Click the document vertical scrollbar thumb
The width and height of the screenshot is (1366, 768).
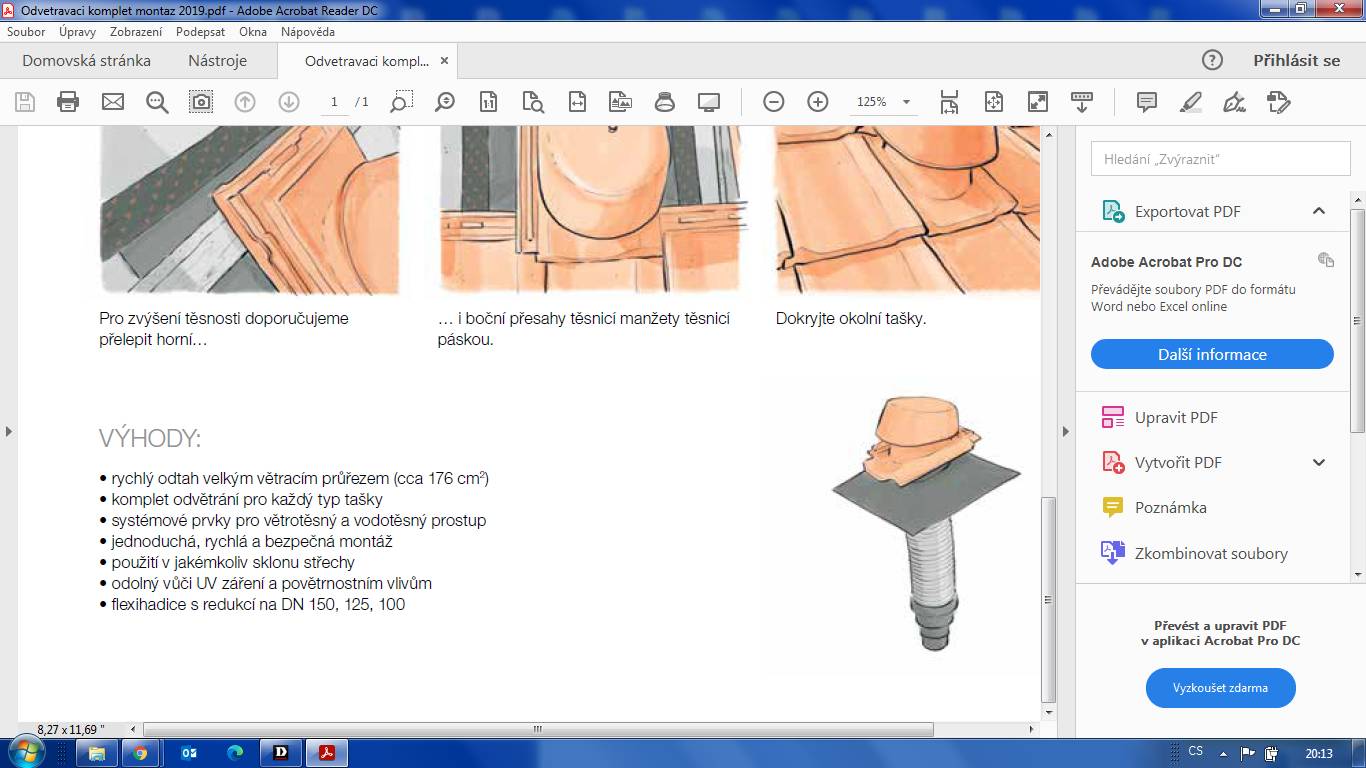click(x=1048, y=598)
